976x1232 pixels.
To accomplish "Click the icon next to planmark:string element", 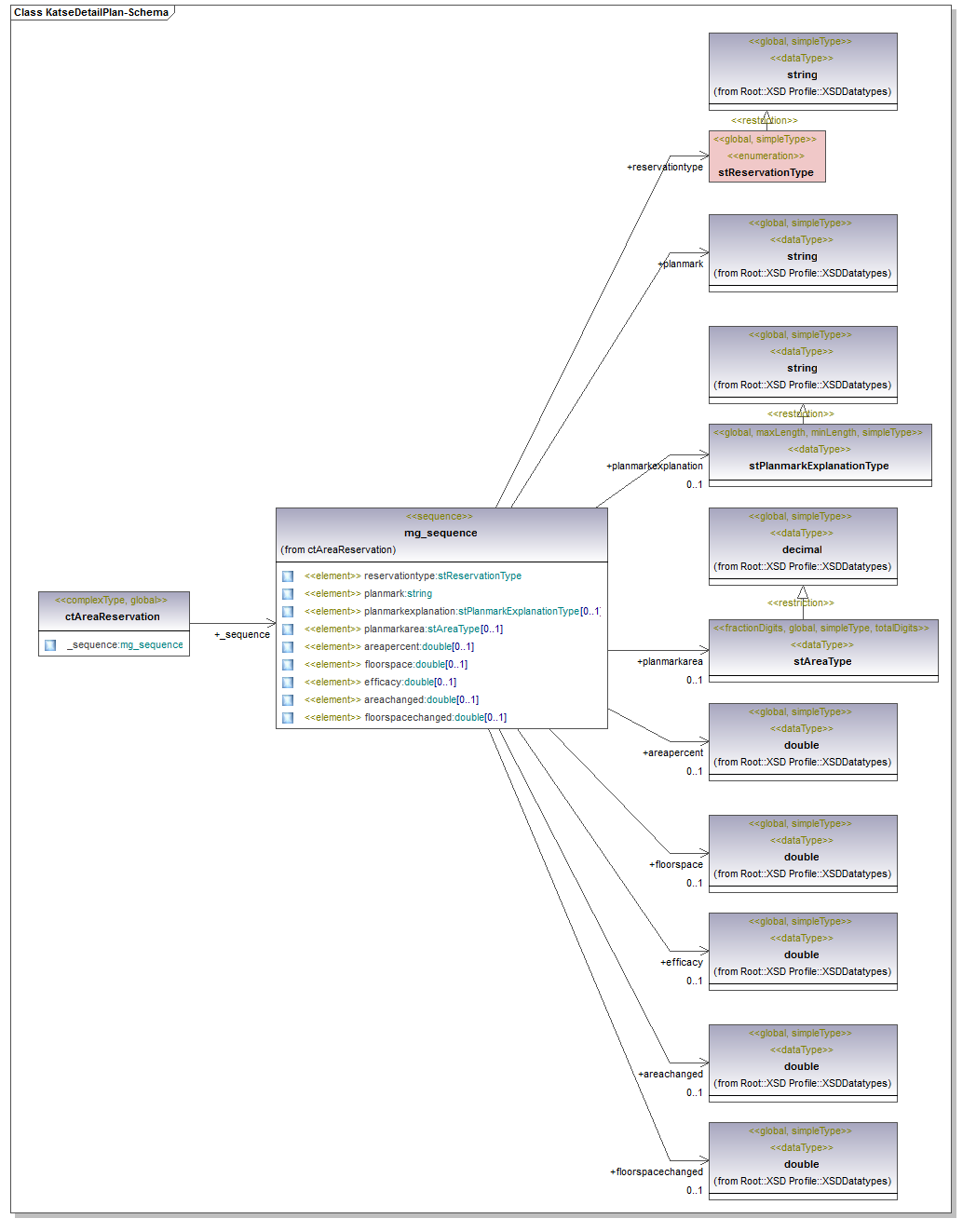I will click(x=288, y=594).
